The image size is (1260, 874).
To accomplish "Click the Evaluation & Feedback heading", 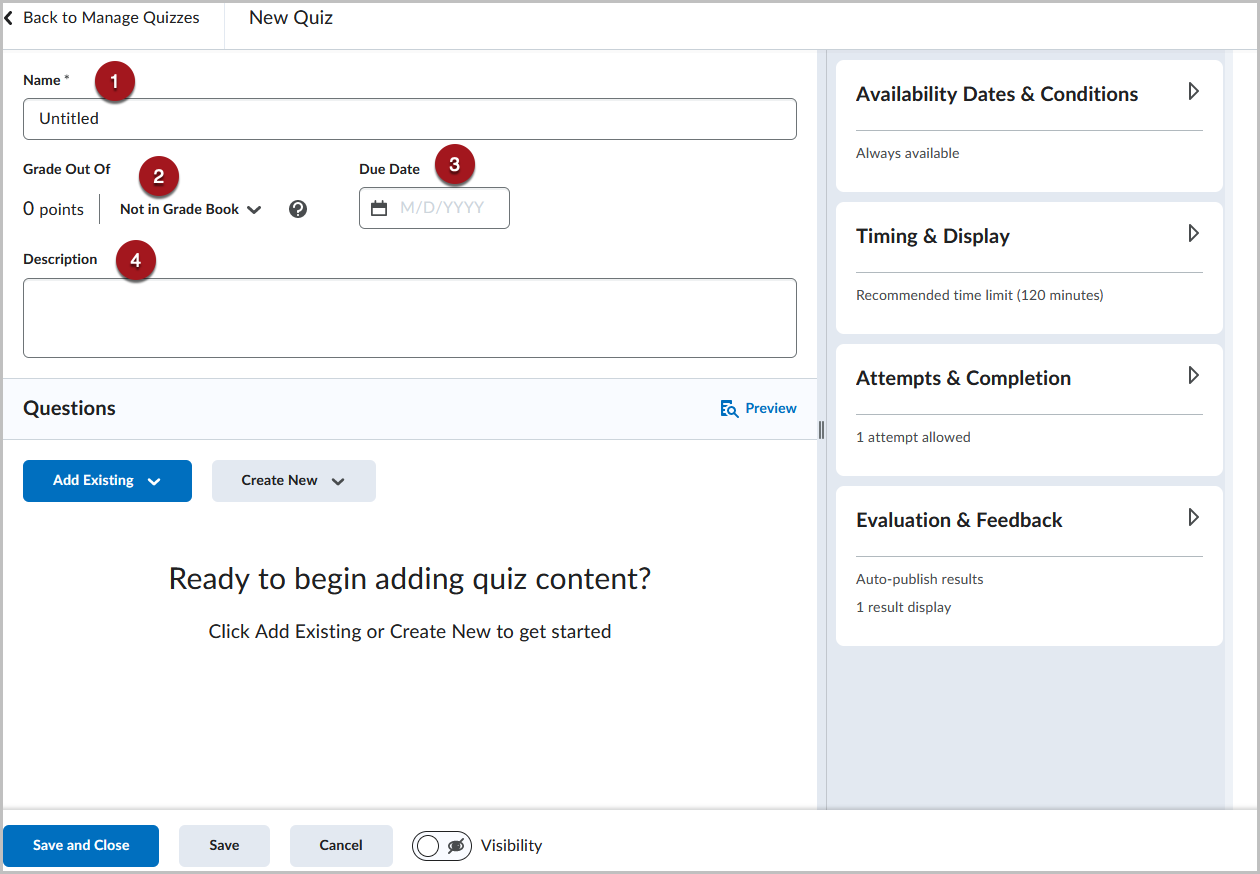I will point(959,520).
